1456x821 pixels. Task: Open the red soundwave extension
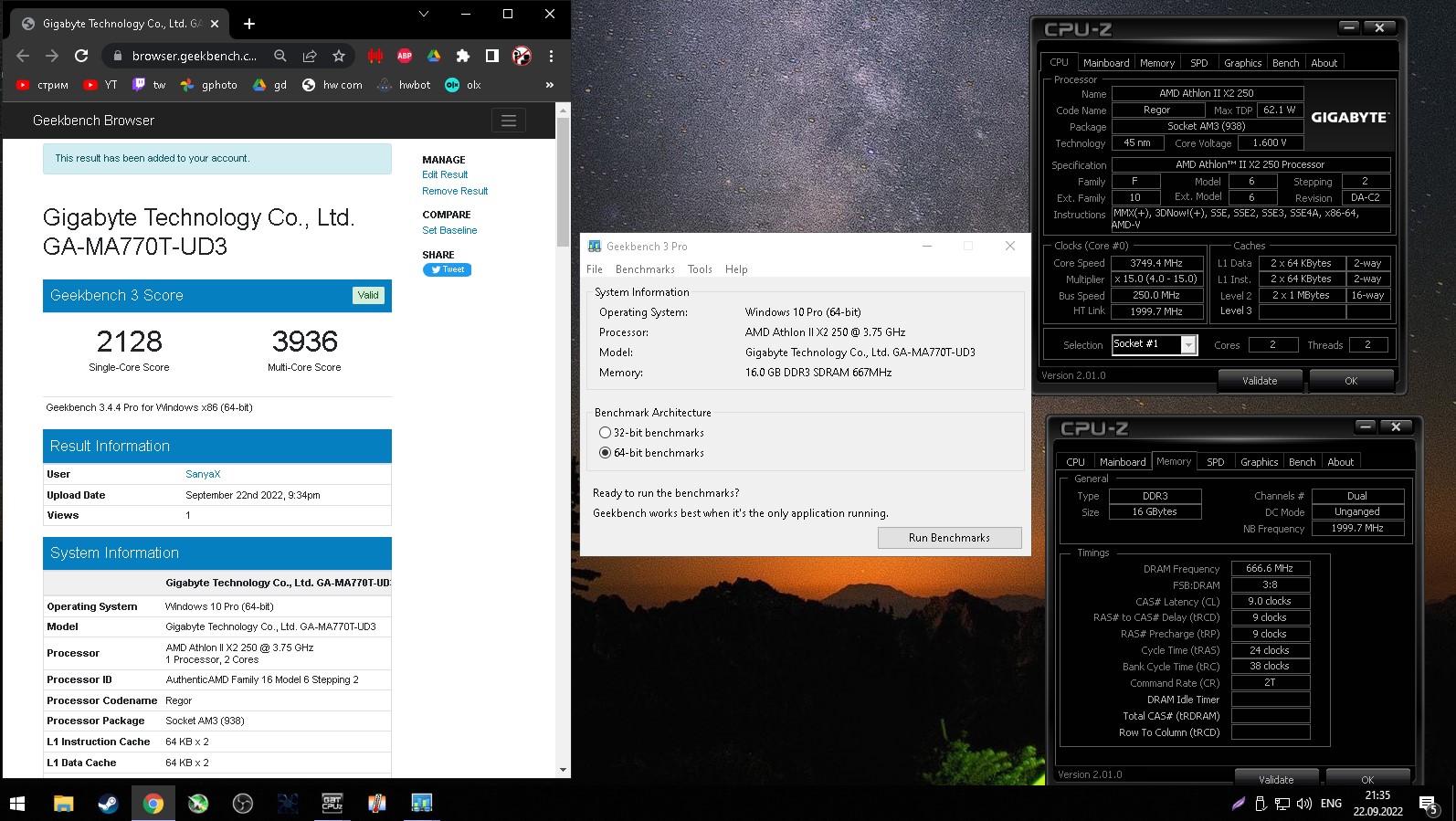(x=375, y=56)
